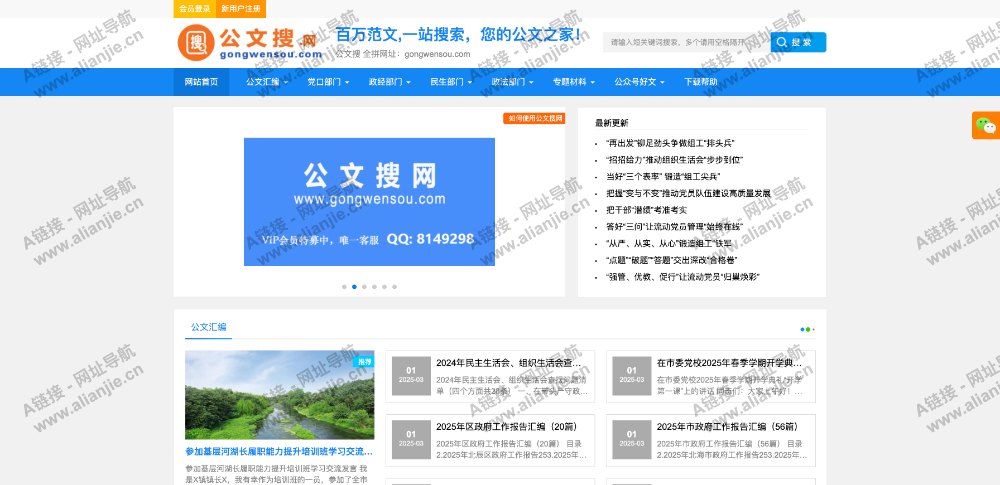Open article “点题”“破题”“答题”交出深改“合格卷”
This screenshot has height=485, width=1000.
[672, 260]
